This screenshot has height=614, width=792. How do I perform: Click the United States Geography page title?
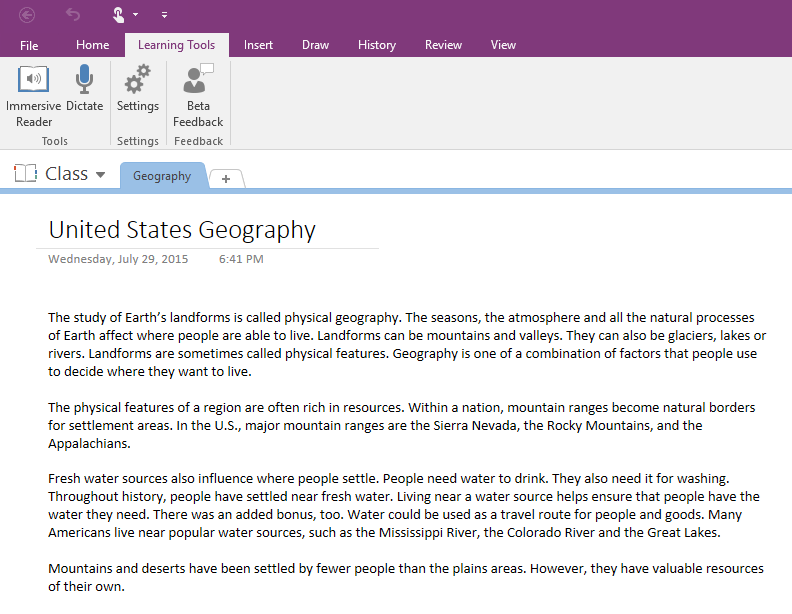182,230
